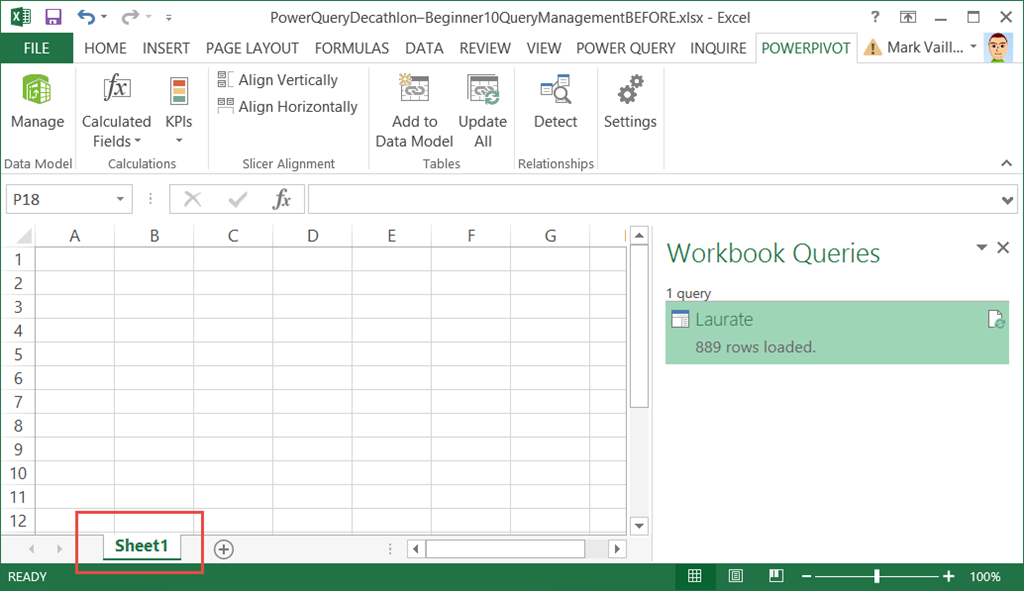The height and width of the screenshot is (591, 1024).
Task: Click the zoom slider handle
Action: [877, 576]
